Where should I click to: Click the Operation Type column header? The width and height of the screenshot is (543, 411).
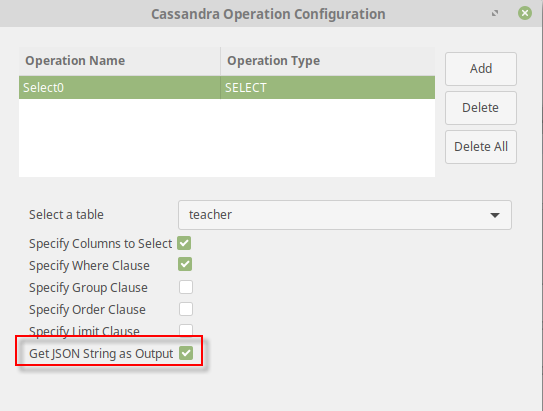click(328, 61)
